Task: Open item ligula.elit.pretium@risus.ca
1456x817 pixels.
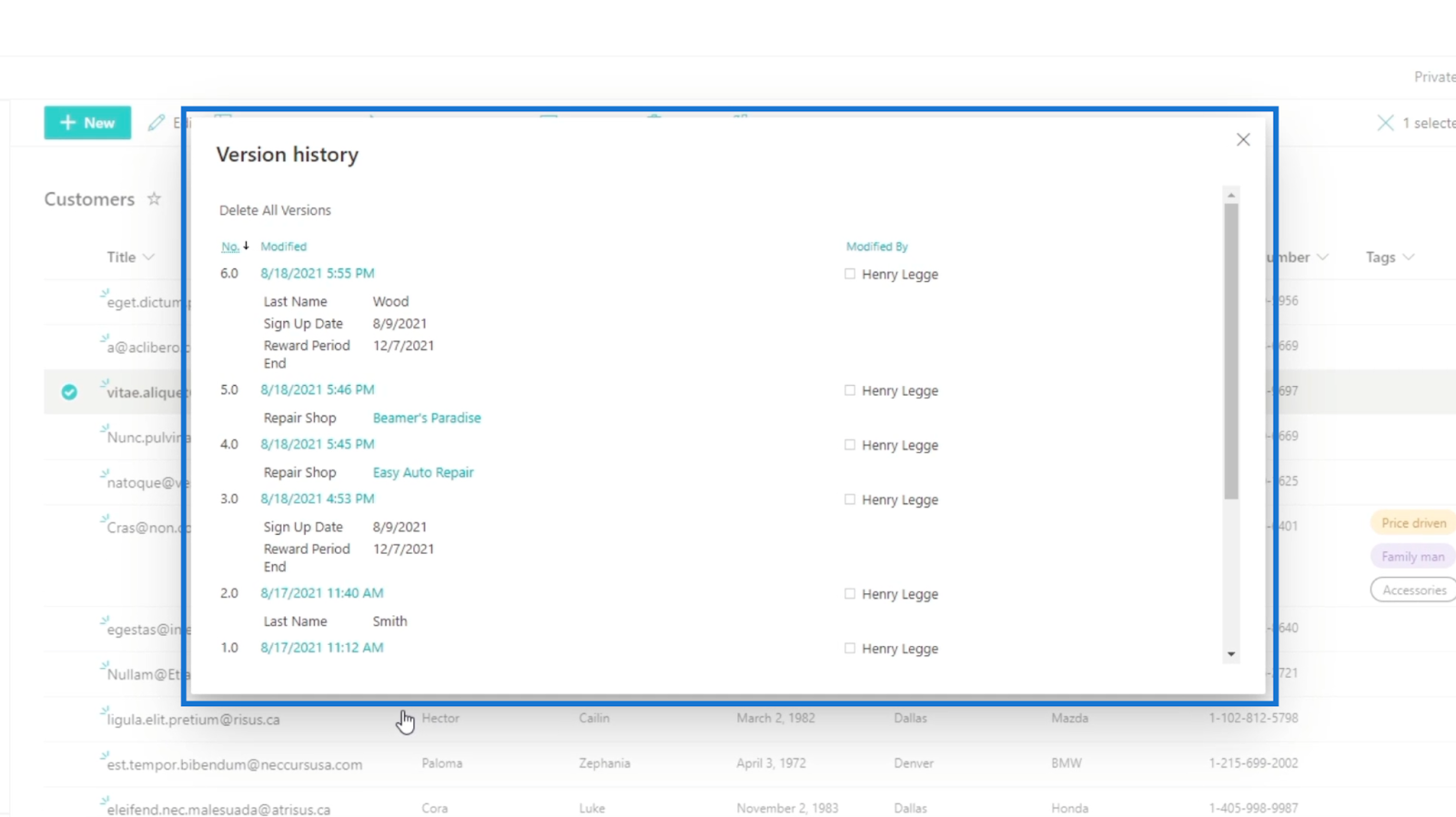Action: [x=193, y=719]
